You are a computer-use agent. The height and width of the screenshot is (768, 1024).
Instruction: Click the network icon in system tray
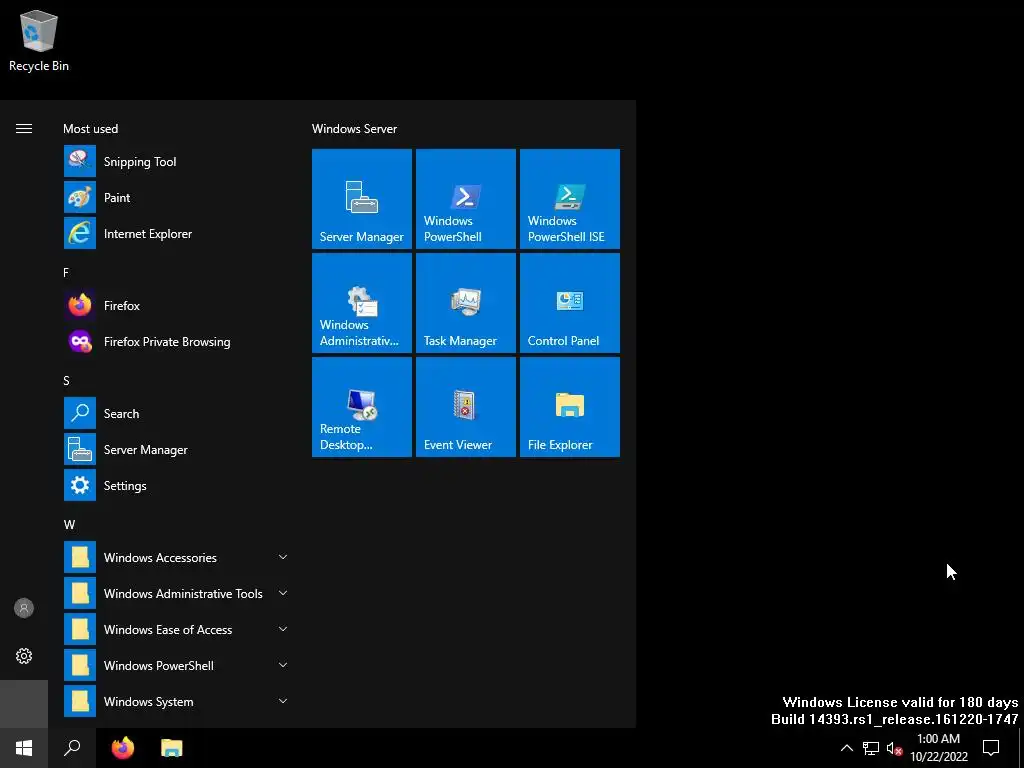871,748
